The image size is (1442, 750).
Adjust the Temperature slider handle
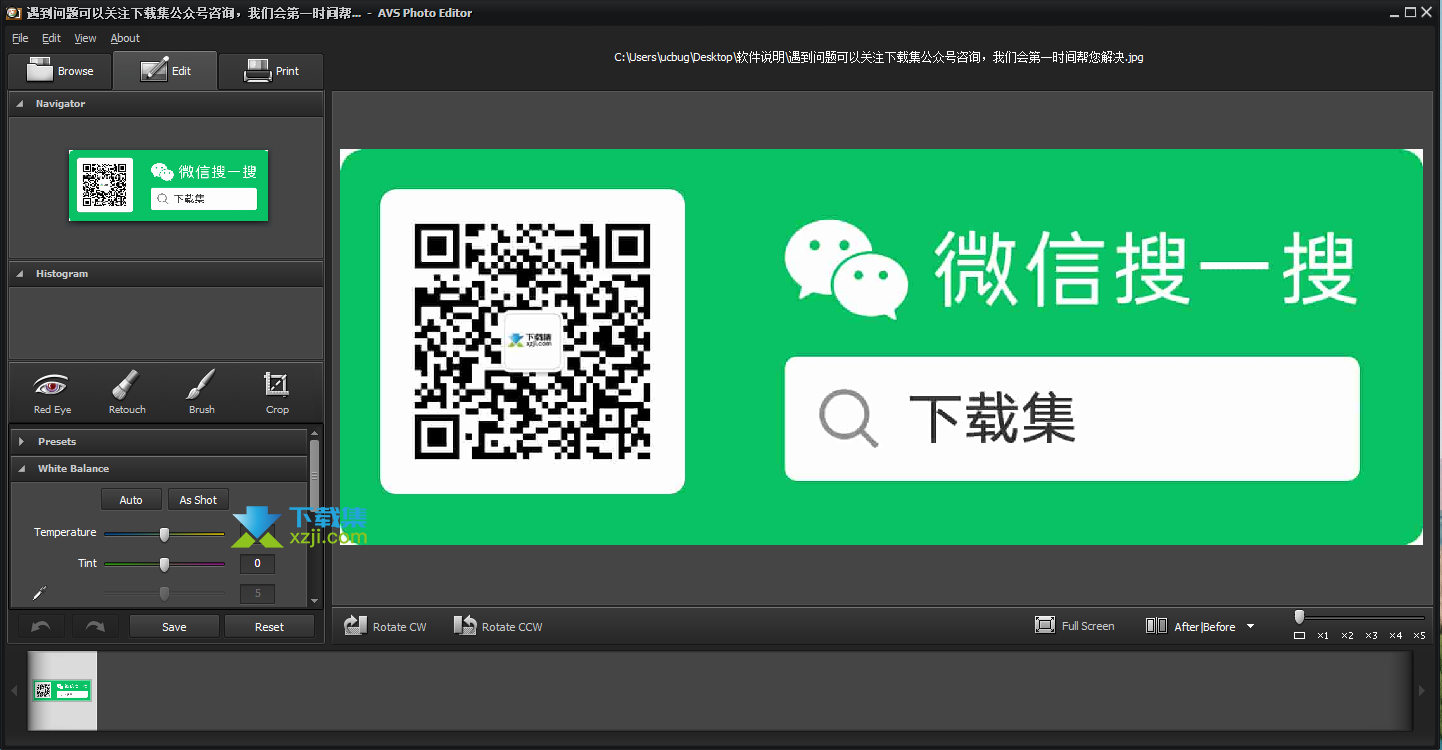(164, 534)
